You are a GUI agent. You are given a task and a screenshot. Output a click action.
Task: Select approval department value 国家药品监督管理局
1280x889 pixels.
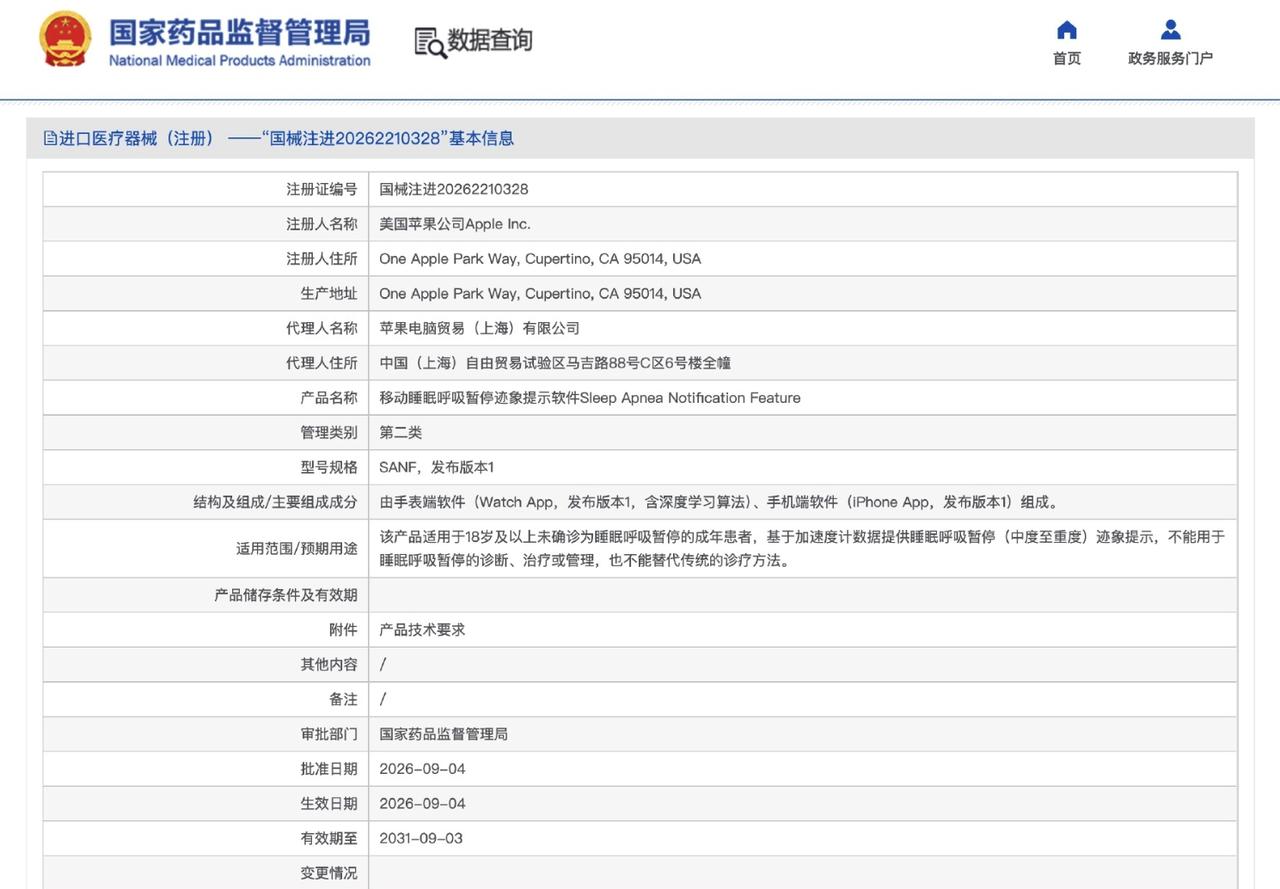[444, 734]
